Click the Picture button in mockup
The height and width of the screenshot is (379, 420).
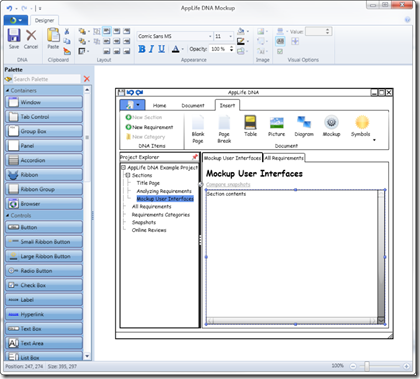[276, 127]
